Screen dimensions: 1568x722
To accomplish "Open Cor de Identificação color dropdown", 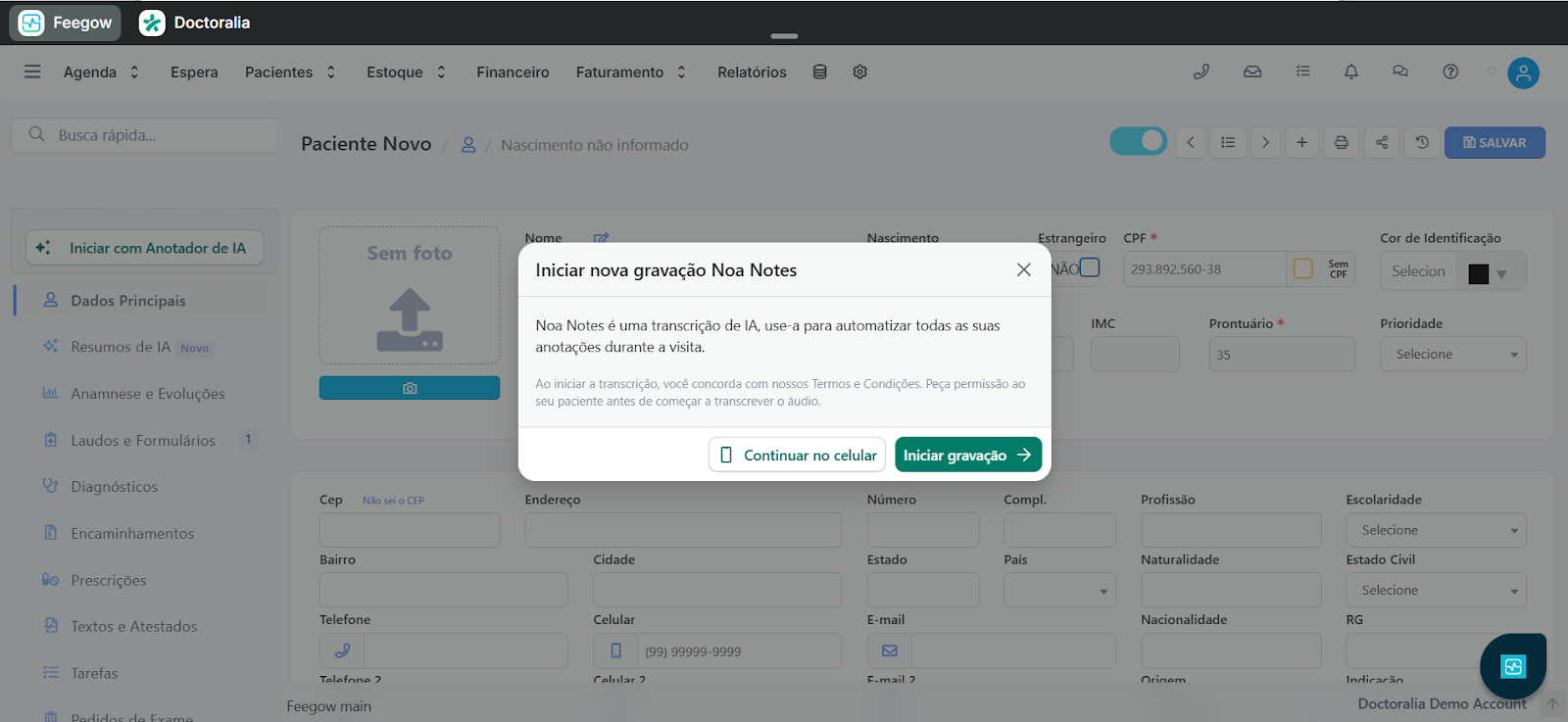I will pyautogui.click(x=1491, y=272).
